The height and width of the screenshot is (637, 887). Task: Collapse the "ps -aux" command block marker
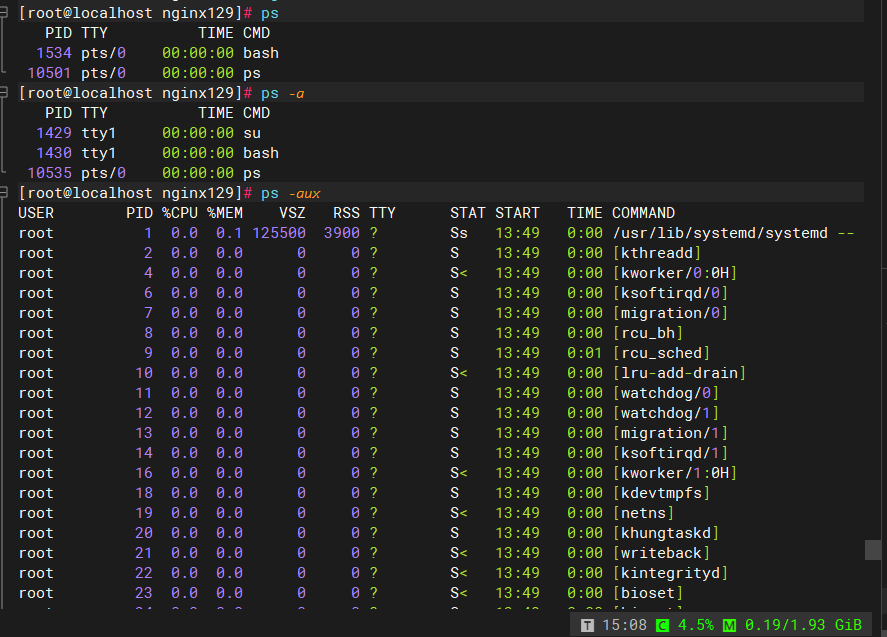tap(4, 192)
